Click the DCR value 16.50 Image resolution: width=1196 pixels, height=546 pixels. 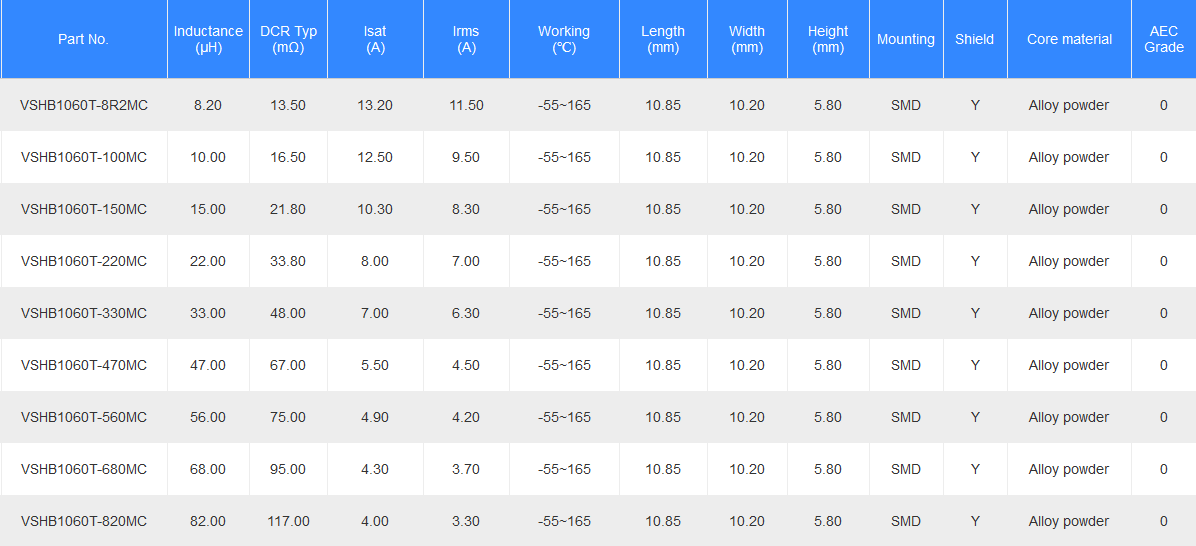tap(288, 157)
